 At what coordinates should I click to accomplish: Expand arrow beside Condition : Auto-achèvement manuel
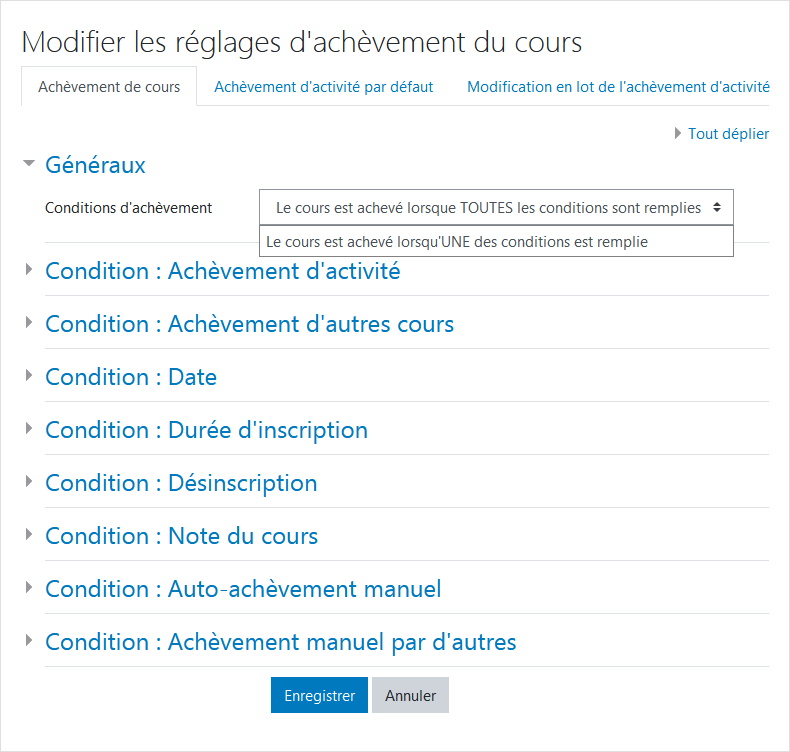(x=29, y=587)
